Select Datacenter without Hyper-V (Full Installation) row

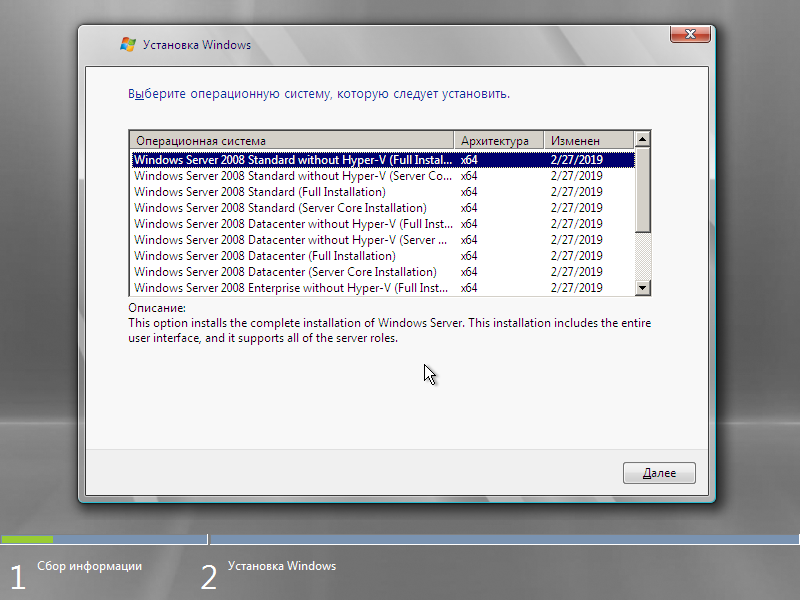(383, 224)
